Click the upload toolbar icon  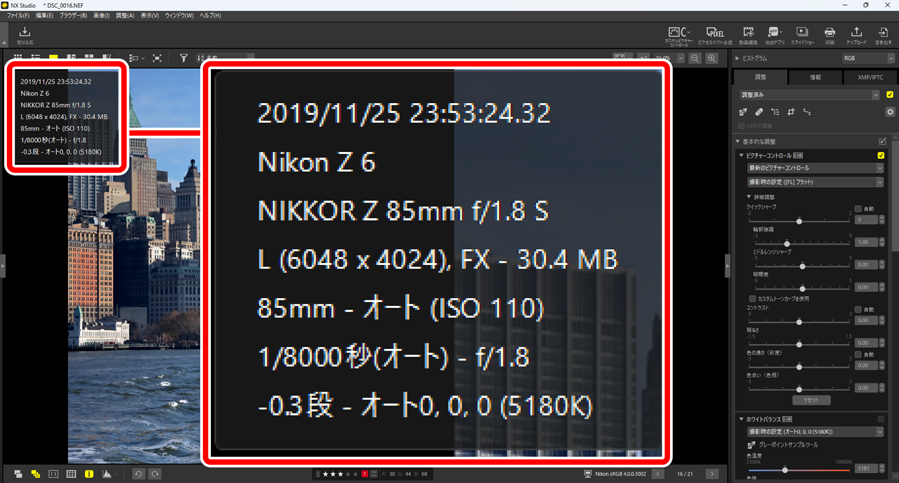point(856,36)
